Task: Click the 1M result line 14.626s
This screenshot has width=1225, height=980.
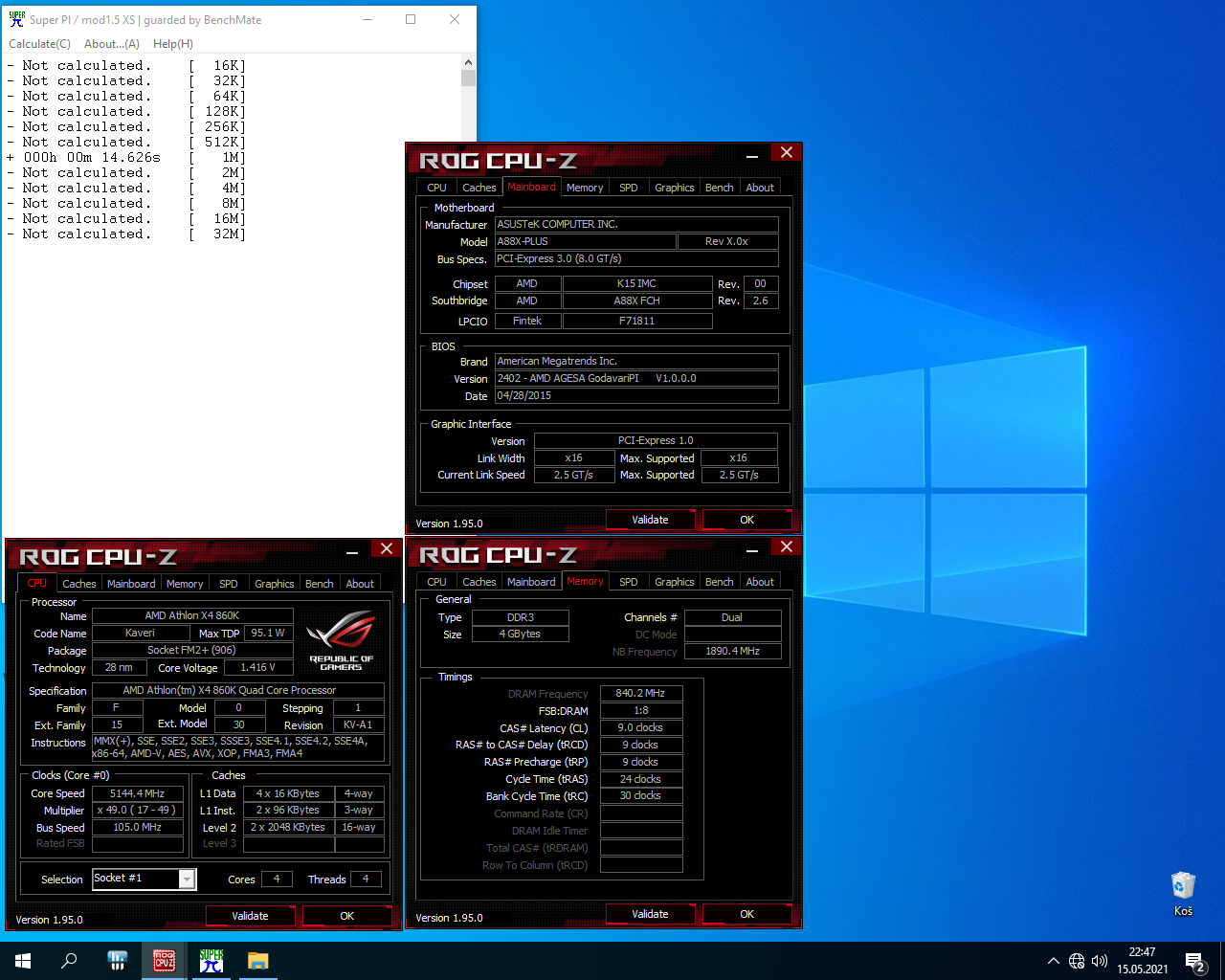Action: pyautogui.click(x=126, y=157)
